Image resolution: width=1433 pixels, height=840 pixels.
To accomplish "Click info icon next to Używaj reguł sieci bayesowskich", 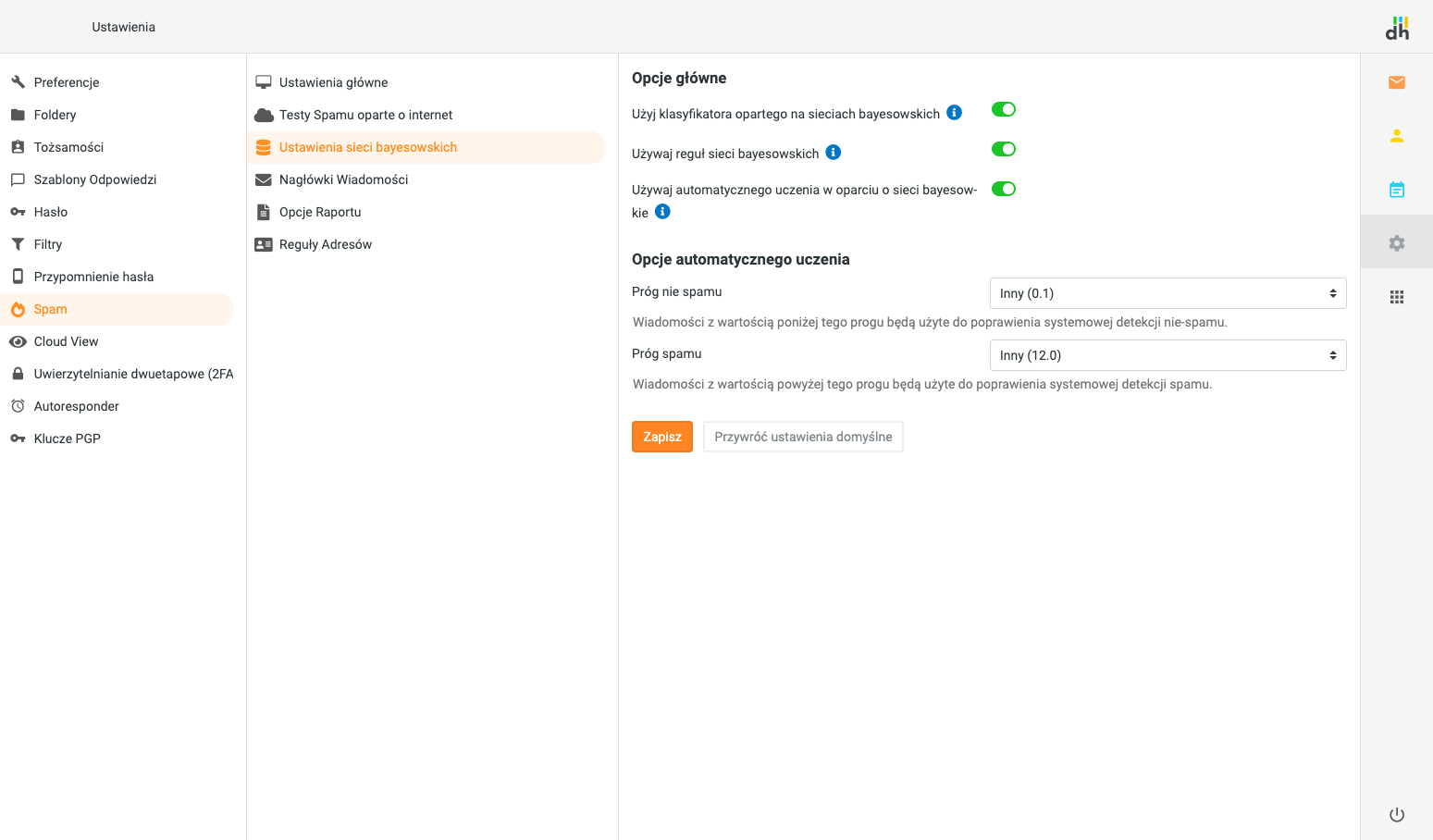I will 834,153.
